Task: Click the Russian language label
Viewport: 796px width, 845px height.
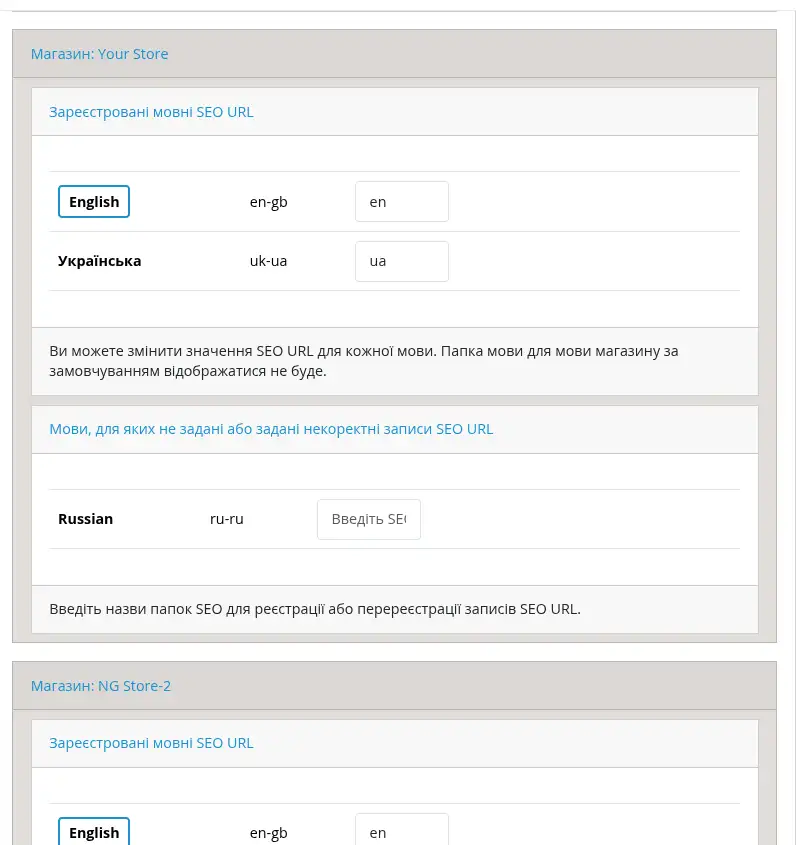Action: (86, 519)
